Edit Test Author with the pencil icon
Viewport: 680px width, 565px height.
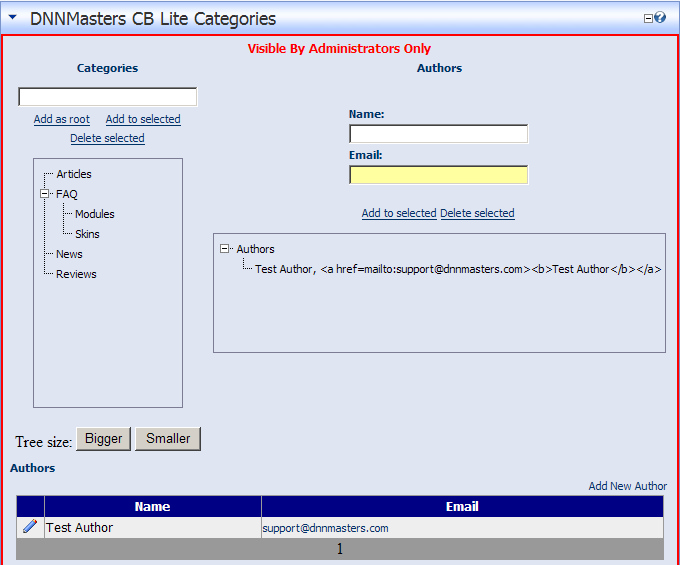coord(30,526)
